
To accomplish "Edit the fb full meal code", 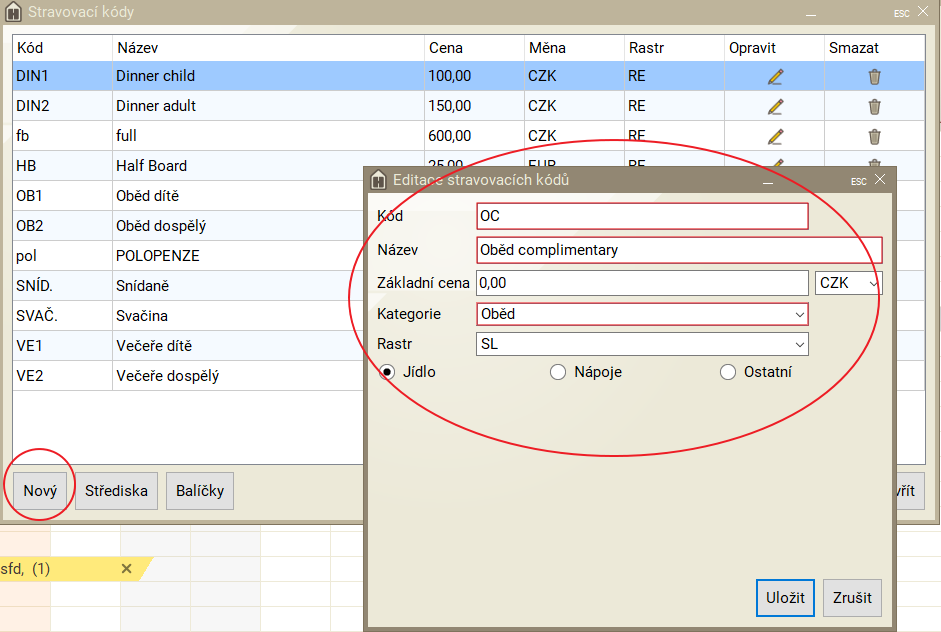I will (x=775, y=136).
